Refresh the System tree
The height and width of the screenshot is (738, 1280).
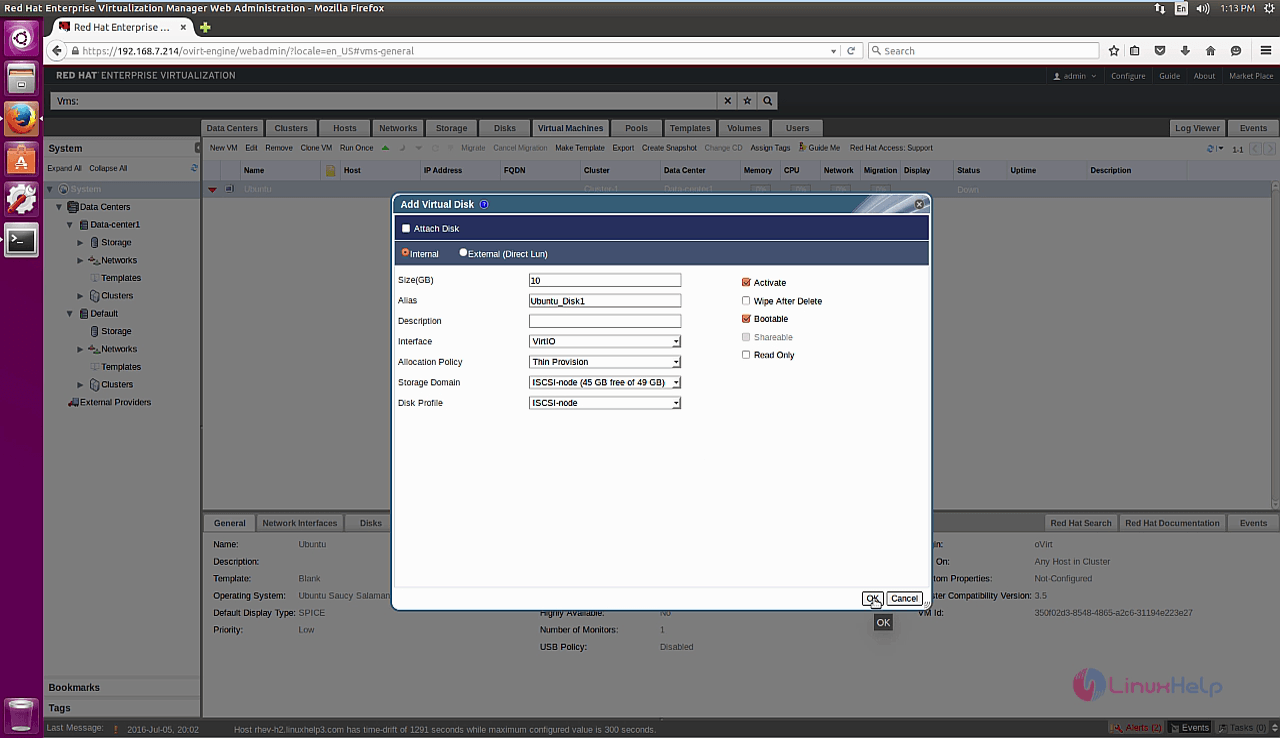pyautogui.click(x=195, y=168)
